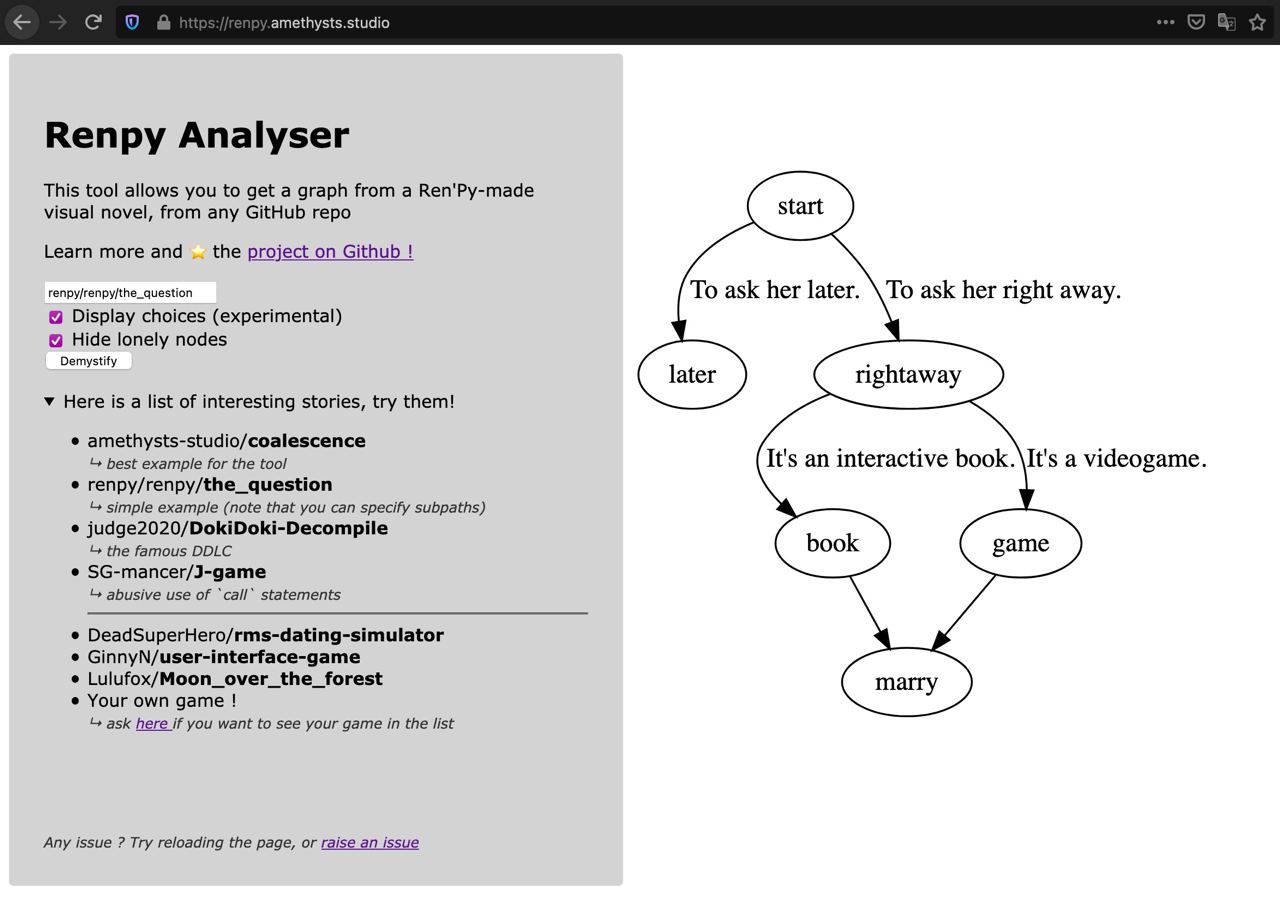Click the start node in graph
The image size is (1280, 916).
pyautogui.click(x=800, y=206)
